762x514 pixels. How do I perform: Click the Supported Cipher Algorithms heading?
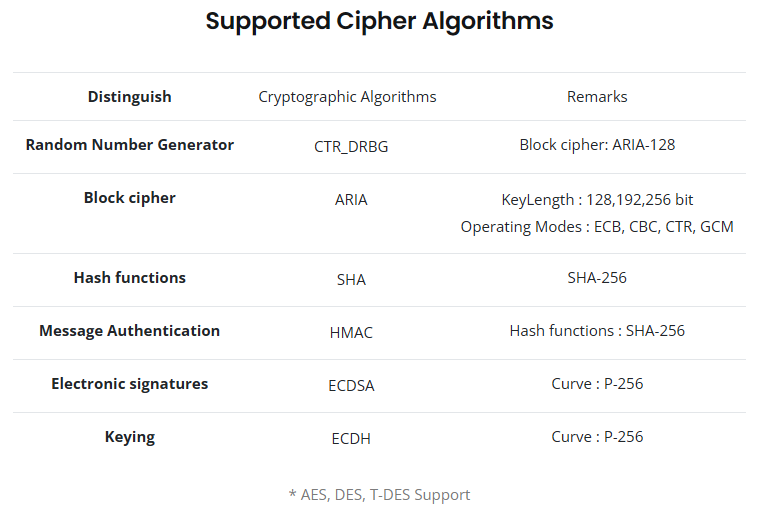[x=379, y=21]
